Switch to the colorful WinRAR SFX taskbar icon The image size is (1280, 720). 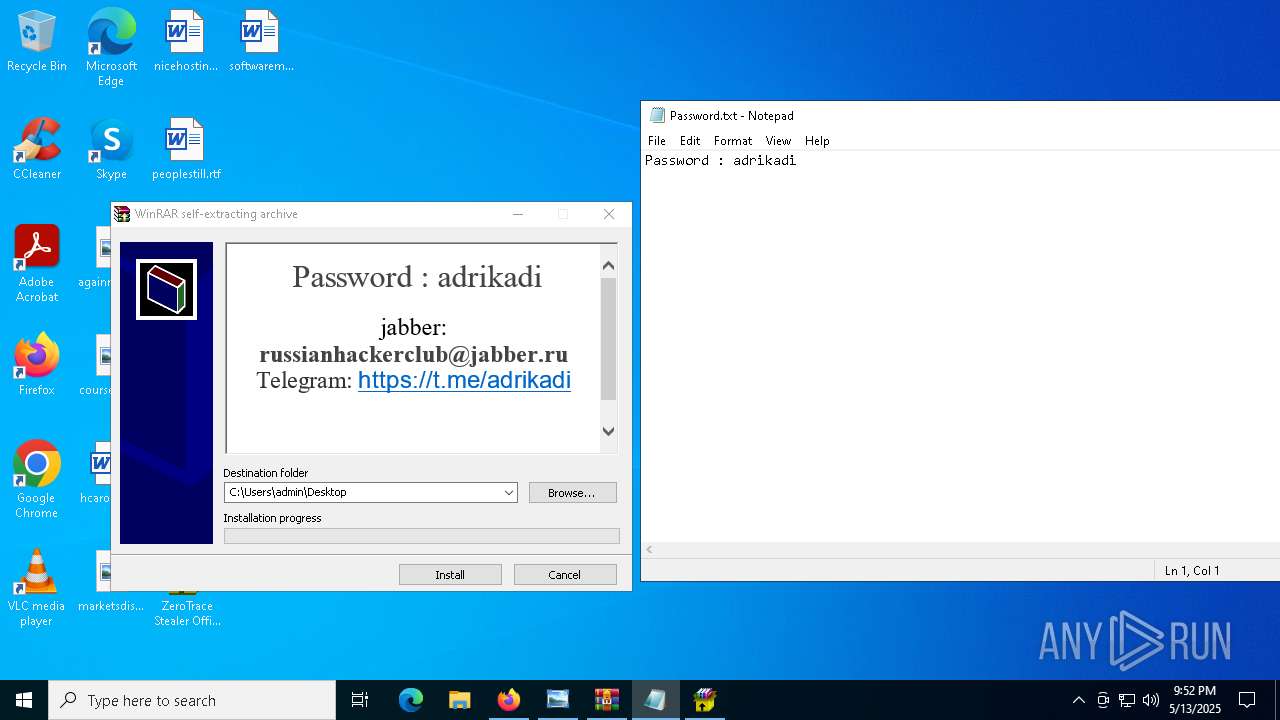click(x=704, y=700)
